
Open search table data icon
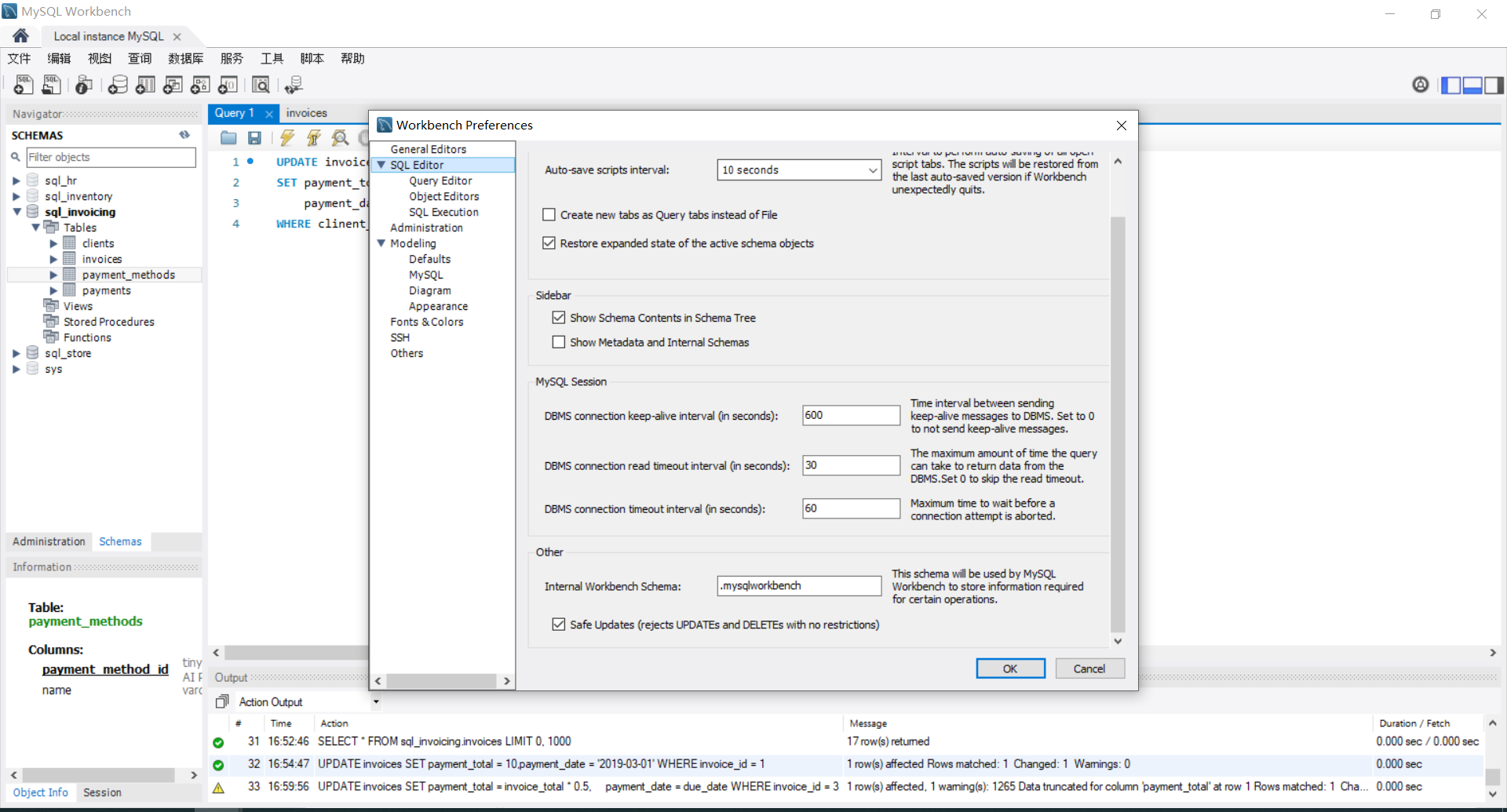pyautogui.click(x=261, y=85)
